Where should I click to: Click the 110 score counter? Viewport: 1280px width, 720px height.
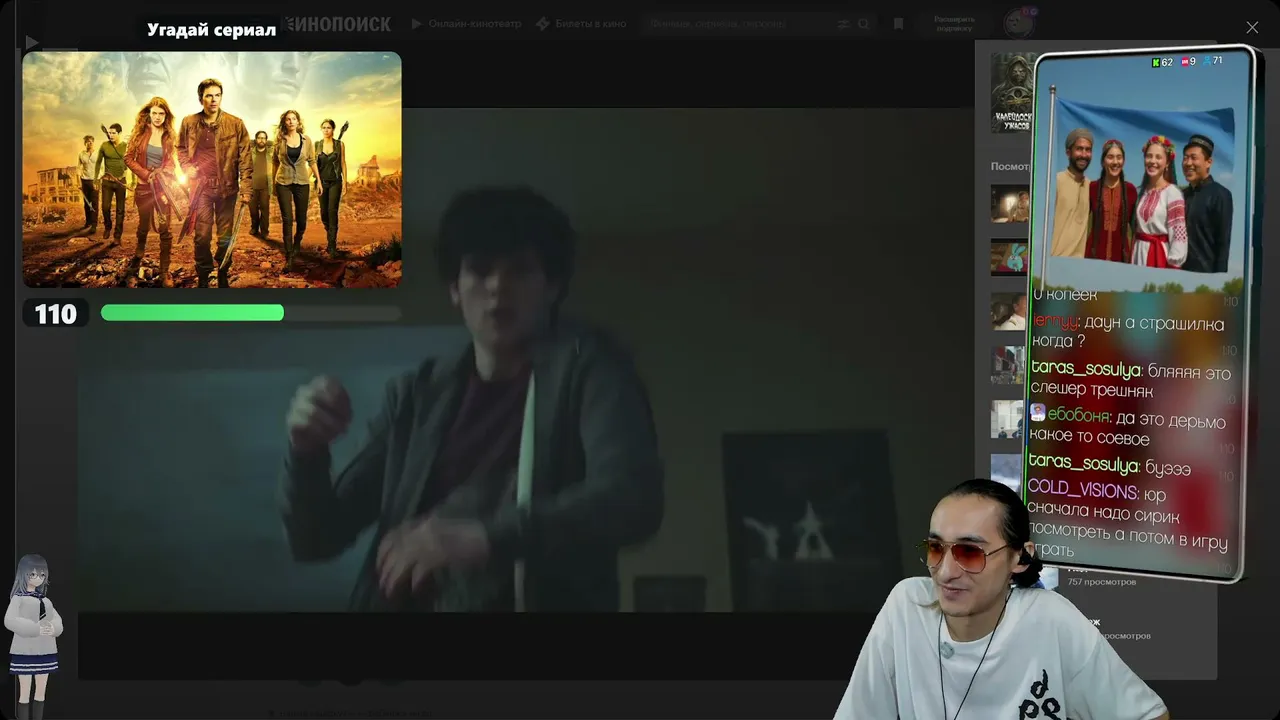click(x=55, y=314)
